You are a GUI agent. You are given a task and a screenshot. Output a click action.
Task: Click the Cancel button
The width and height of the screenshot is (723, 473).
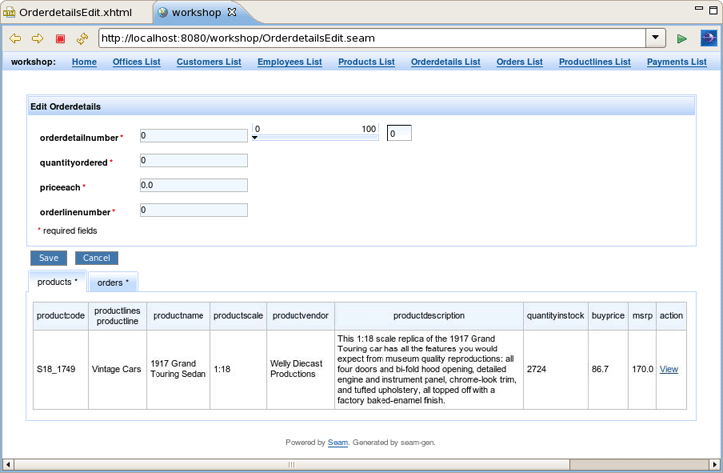pos(96,258)
